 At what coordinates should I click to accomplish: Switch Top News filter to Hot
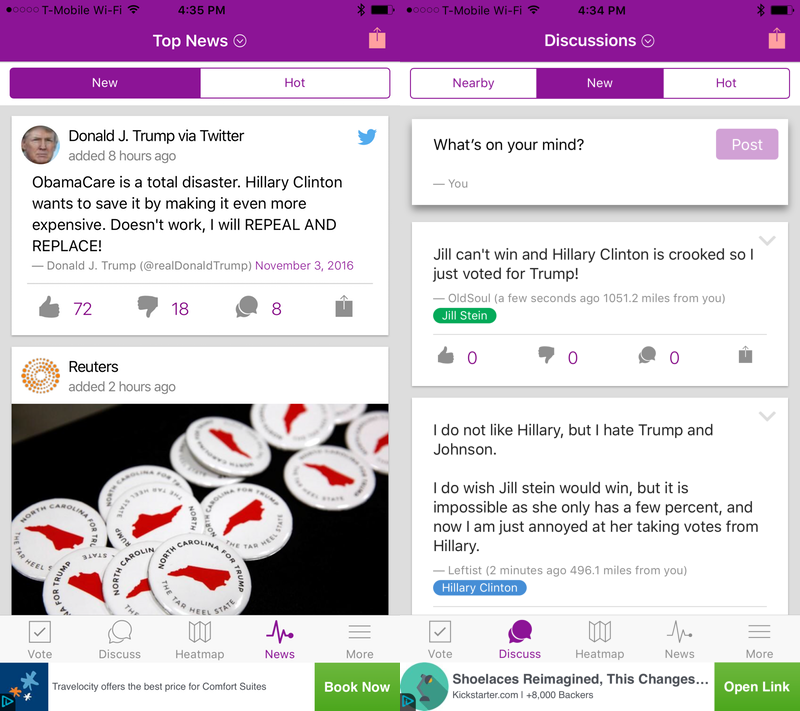(x=295, y=83)
